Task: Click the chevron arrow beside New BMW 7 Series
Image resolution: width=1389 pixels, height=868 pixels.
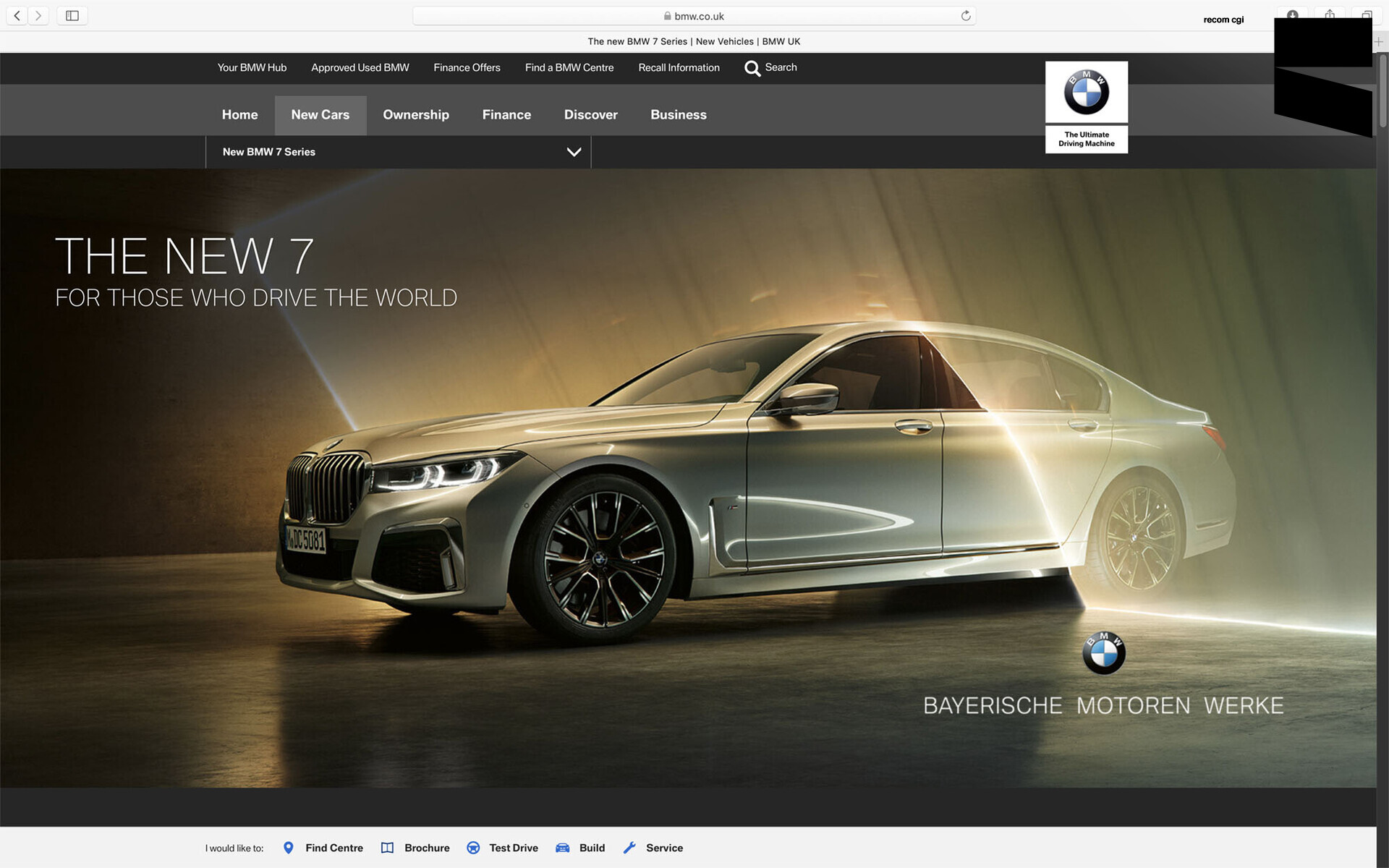Action: (574, 152)
